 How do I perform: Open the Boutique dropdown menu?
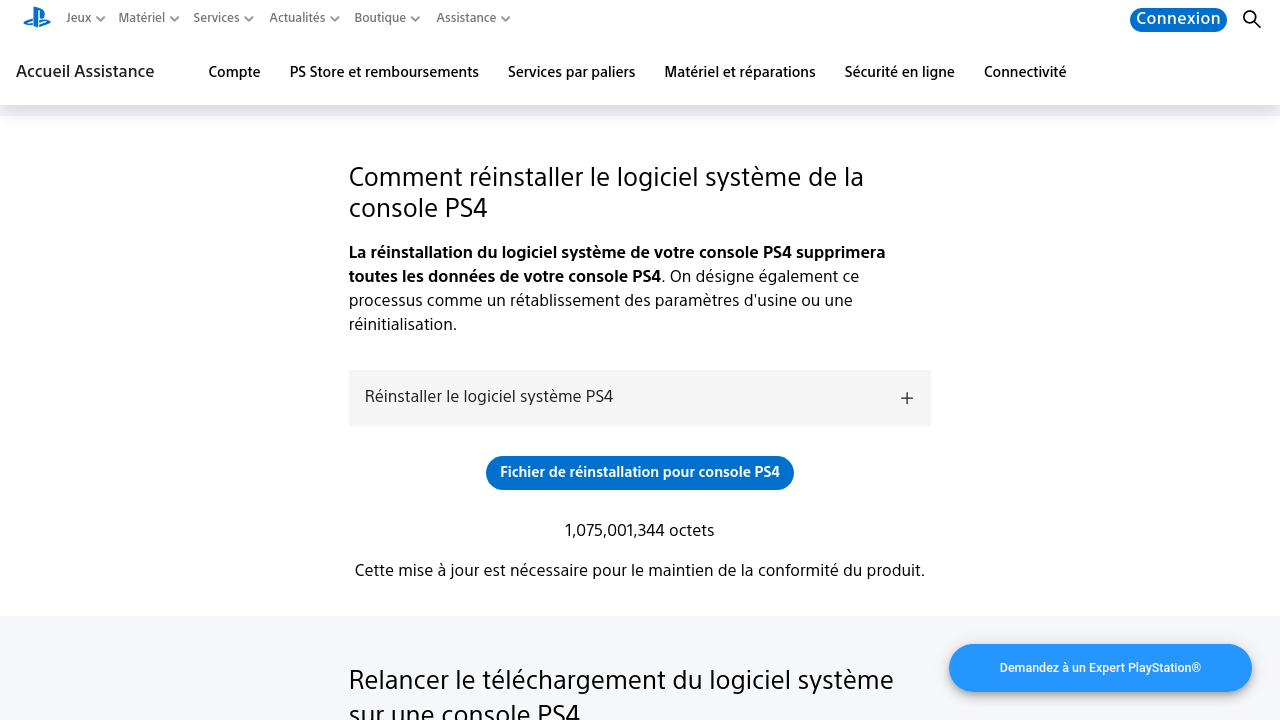(x=386, y=18)
